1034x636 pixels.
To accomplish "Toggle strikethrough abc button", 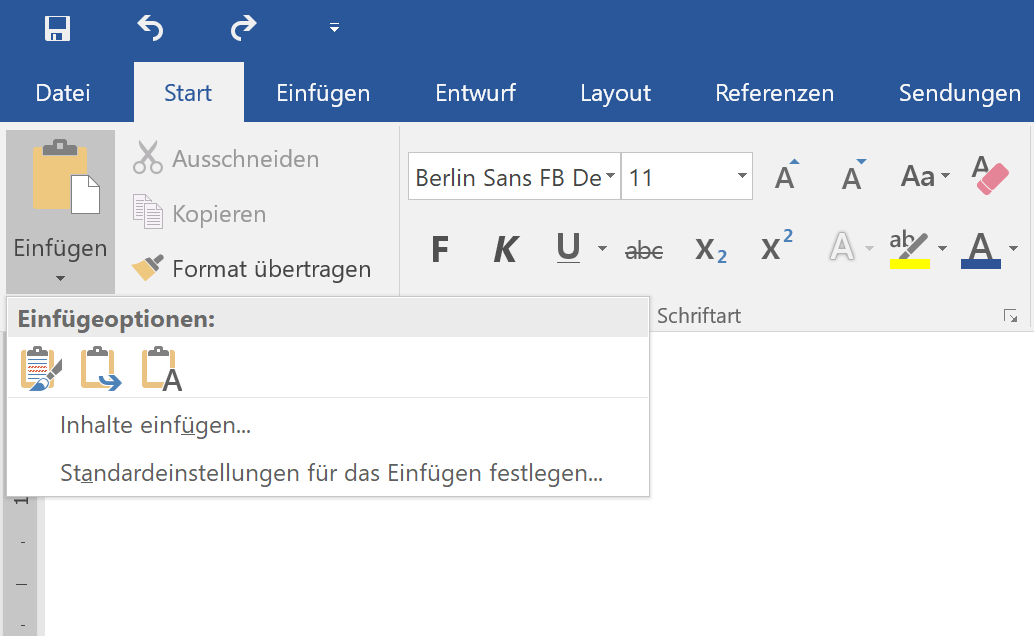I will pyautogui.click(x=644, y=250).
